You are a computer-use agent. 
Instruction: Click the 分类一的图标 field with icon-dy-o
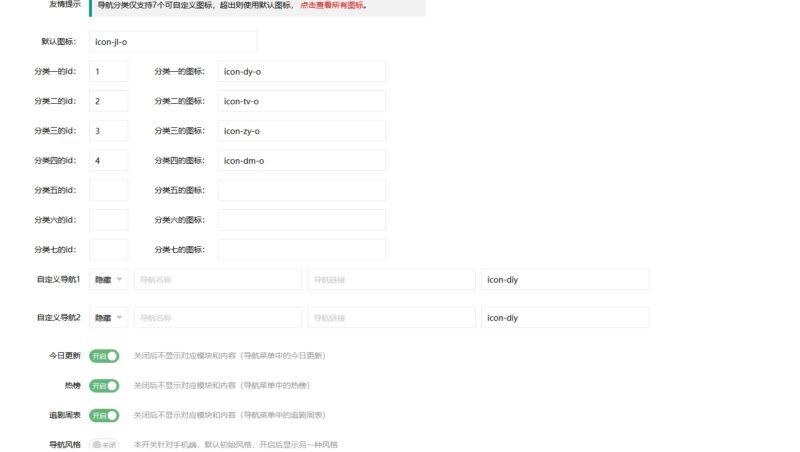(x=301, y=71)
